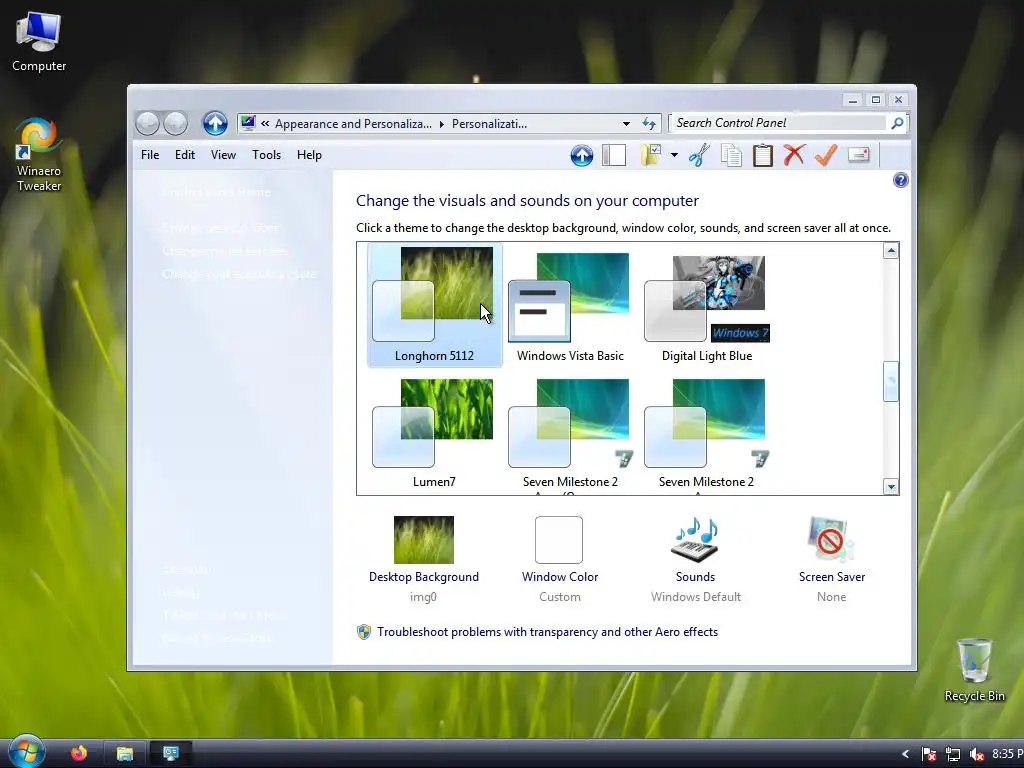Screen dimensions: 1024x768
Task: Click Change mouse pointers in sidebar
Action: point(224,251)
